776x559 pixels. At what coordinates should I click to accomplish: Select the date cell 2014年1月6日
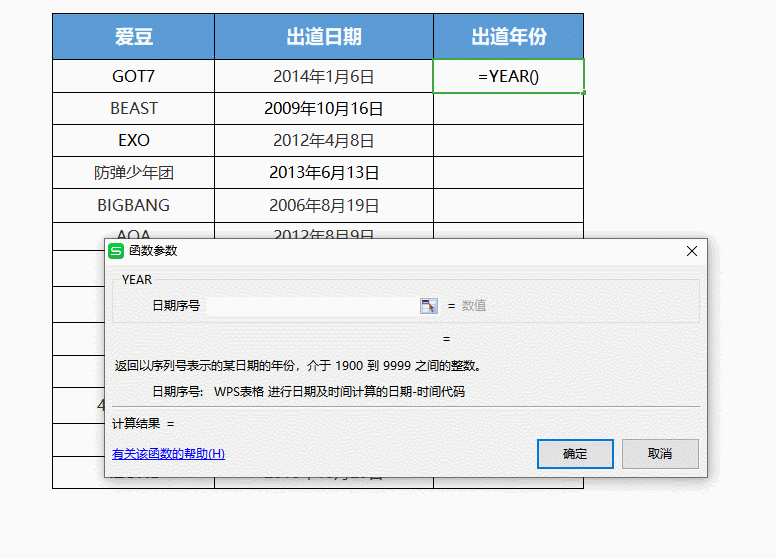click(323, 76)
